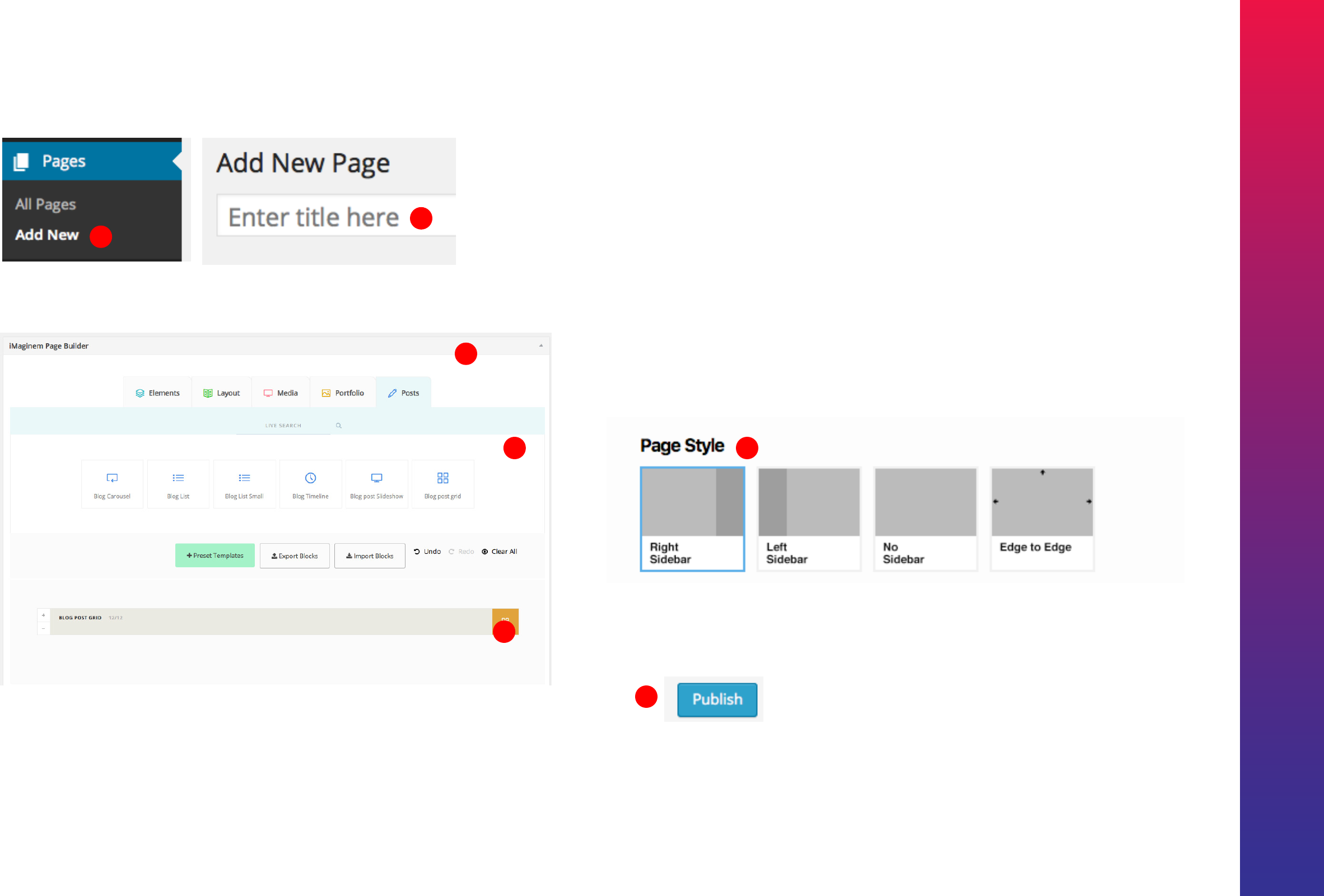Open the Portfolio tab
The image size is (1324, 896).
pos(342,393)
